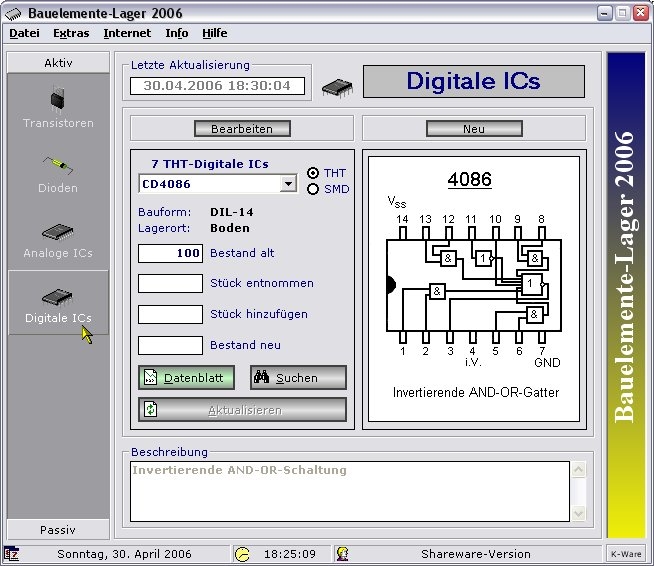654x566 pixels.
Task: Select the THT radio button
Action: click(312, 173)
